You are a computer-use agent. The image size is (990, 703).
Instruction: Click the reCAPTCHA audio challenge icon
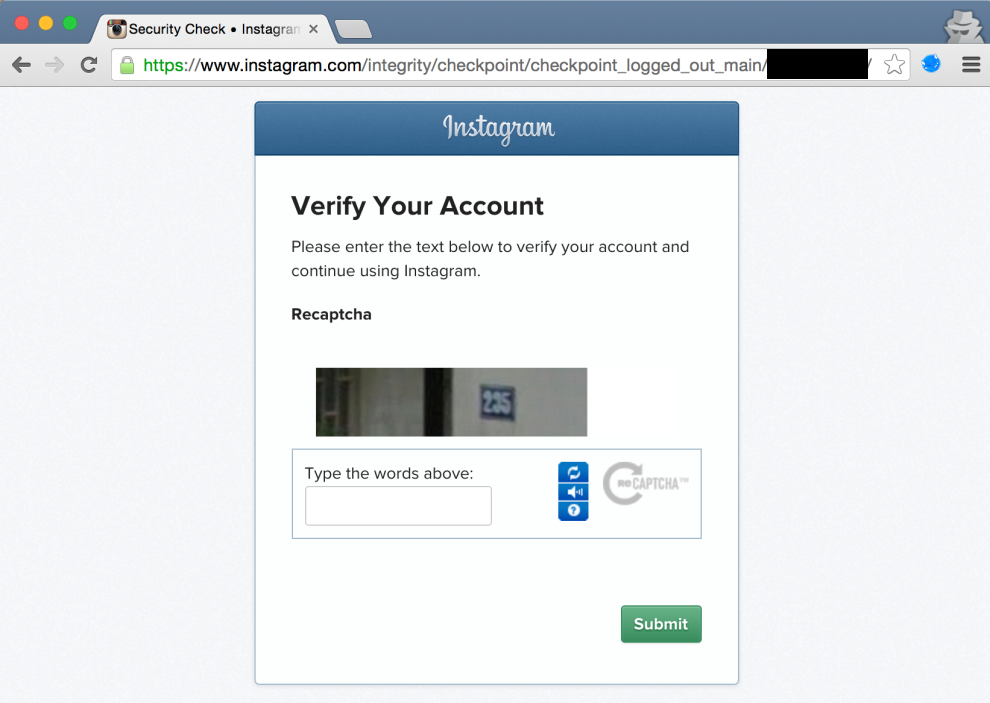point(573,491)
